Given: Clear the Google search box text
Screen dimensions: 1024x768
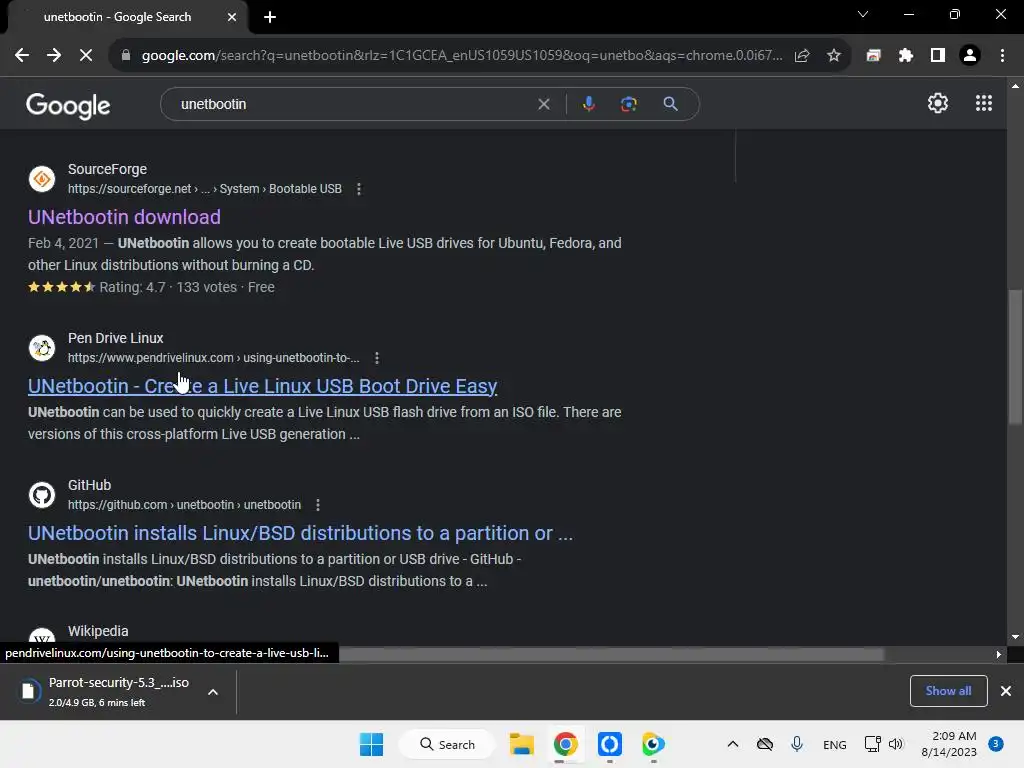Looking at the screenshot, I should click(x=543, y=104).
